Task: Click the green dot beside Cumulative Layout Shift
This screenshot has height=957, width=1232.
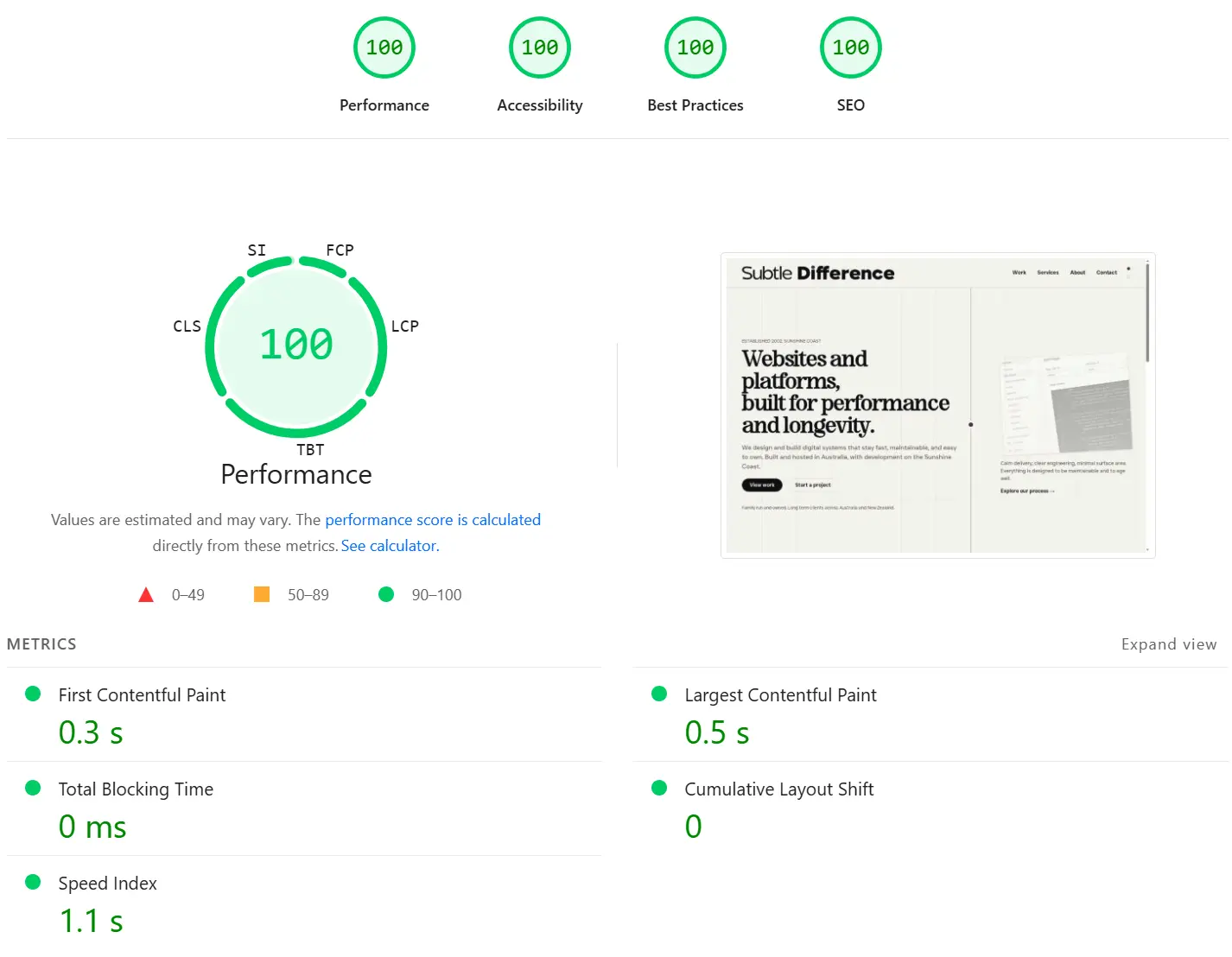Action: click(x=659, y=787)
